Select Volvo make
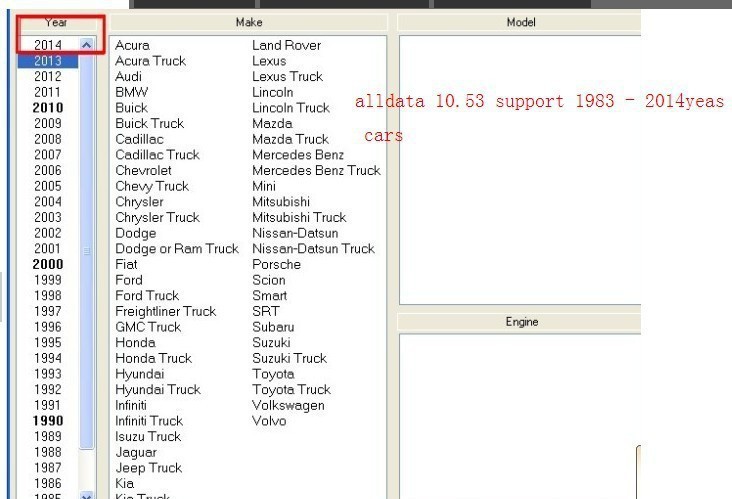Image resolution: width=732 pixels, height=499 pixels. pyautogui.click(x=269, y=421)
